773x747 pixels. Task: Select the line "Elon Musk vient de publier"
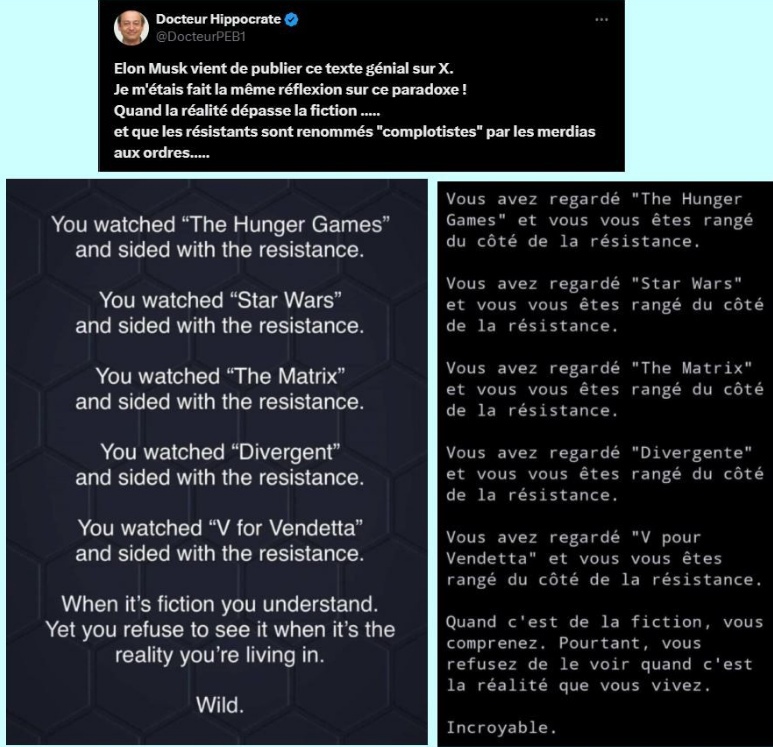283,69
